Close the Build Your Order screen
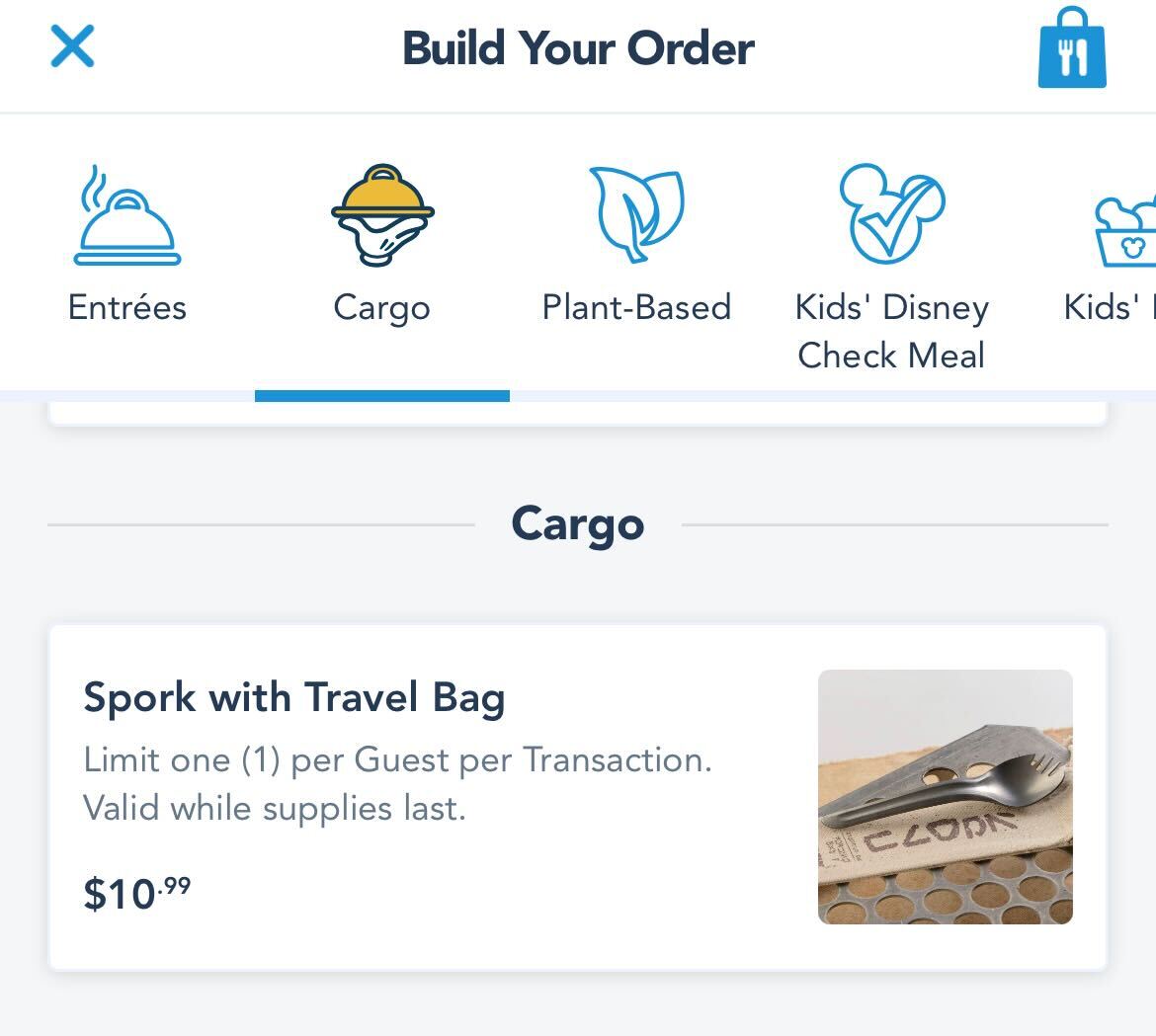 click(72, 46)
